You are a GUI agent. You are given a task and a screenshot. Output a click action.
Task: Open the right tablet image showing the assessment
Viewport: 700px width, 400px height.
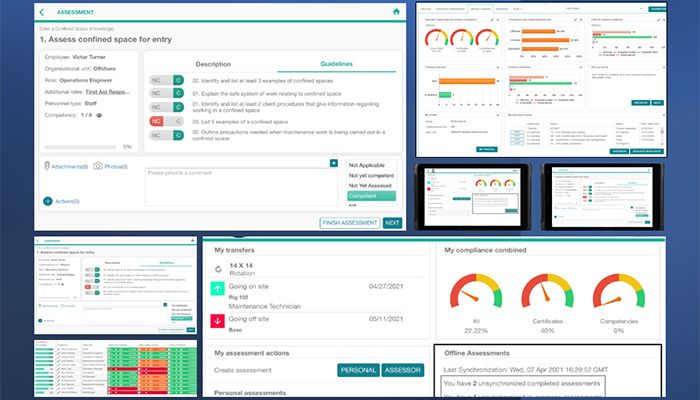(x=602, y=196)
